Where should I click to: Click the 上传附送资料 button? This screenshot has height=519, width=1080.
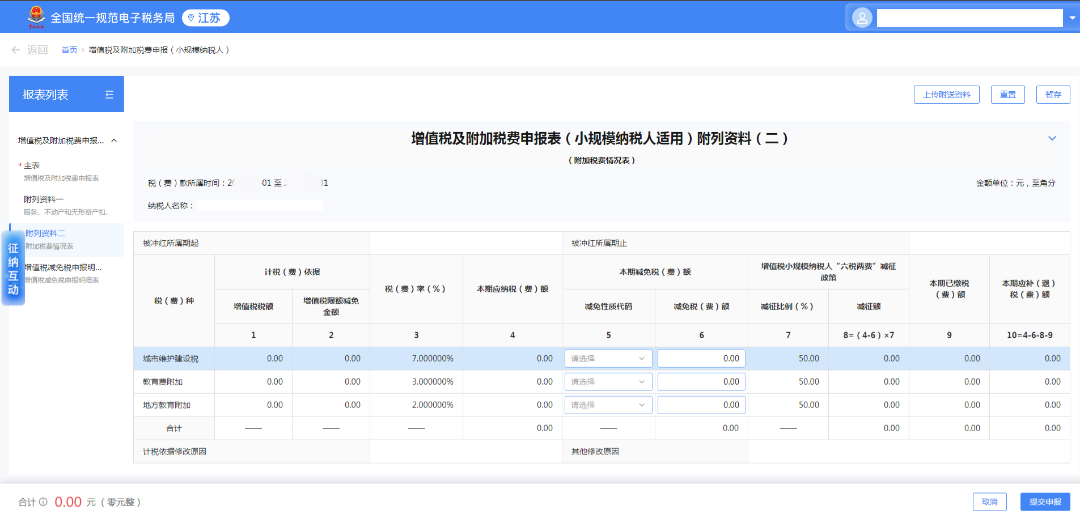click(946, 95)
